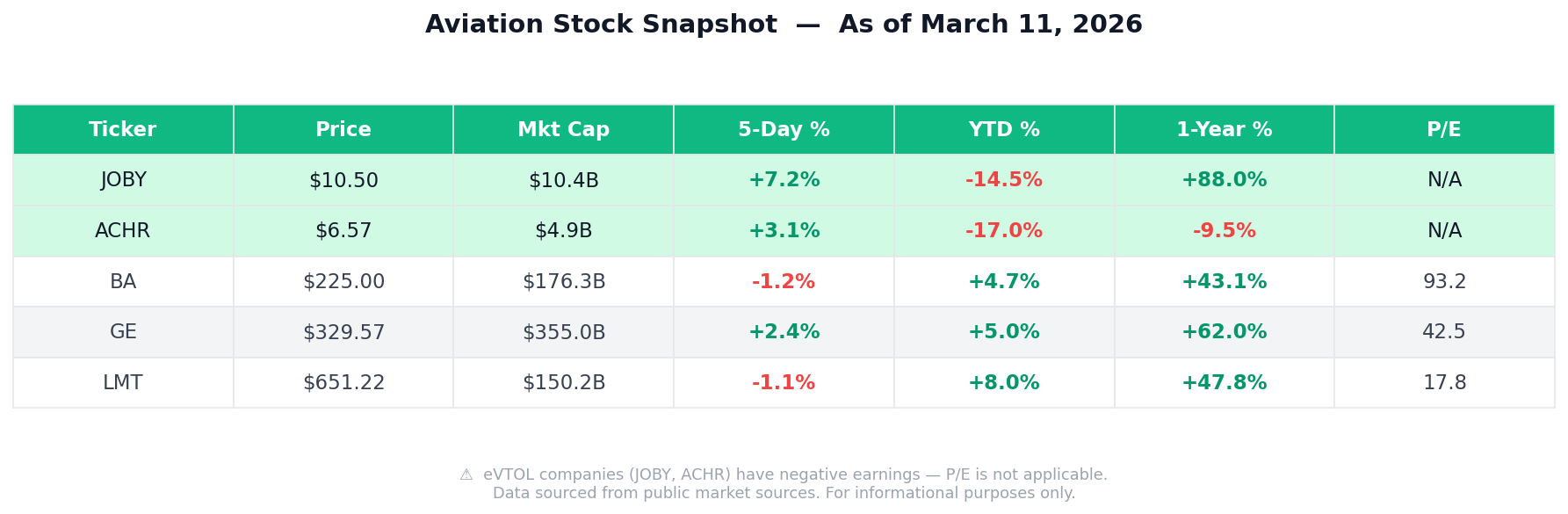This screenshot has height=514, width=1568.
Task: Click the P/E column header
Action: (1444, 130)
